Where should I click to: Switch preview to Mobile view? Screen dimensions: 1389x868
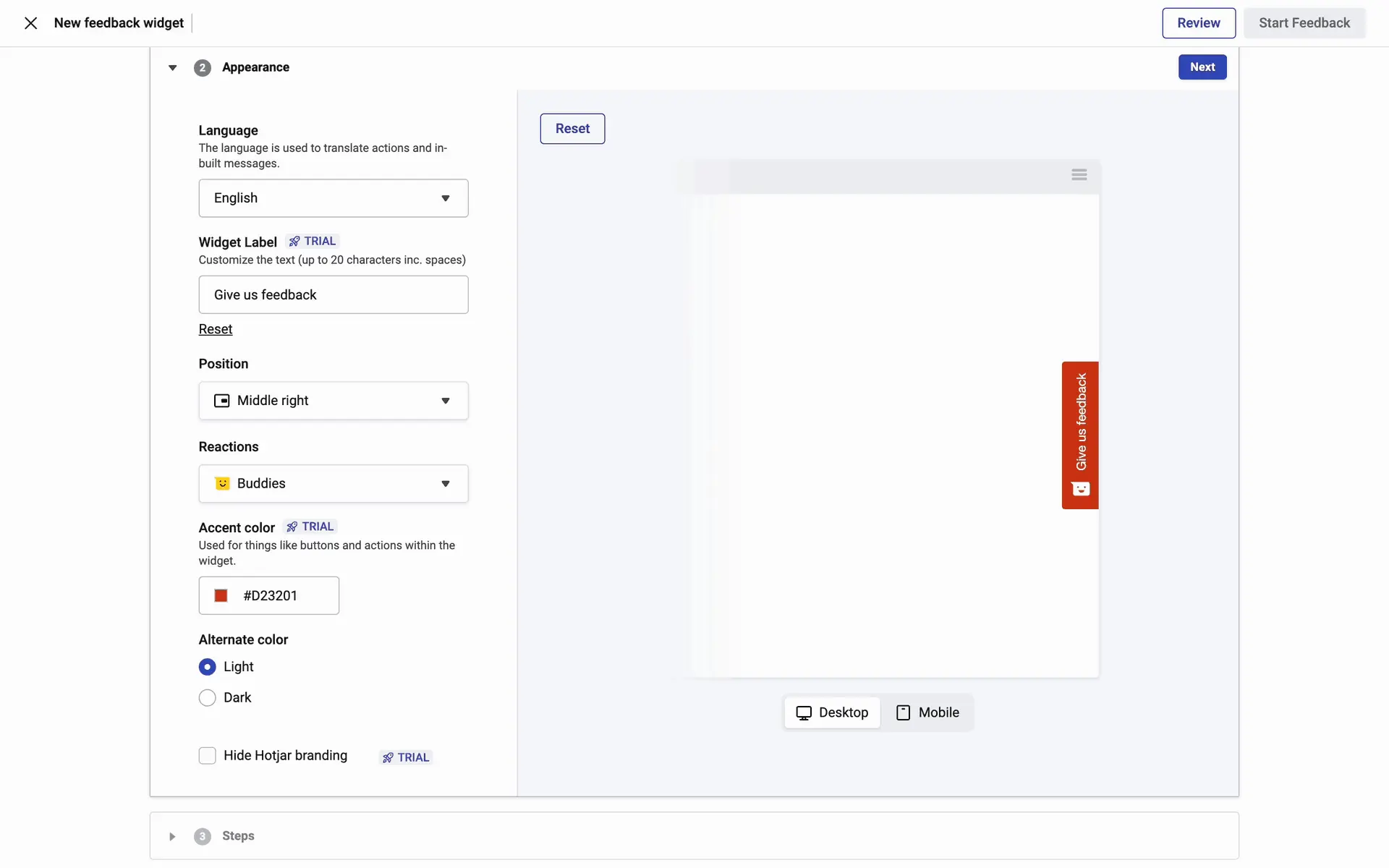[x=927, y=712]
